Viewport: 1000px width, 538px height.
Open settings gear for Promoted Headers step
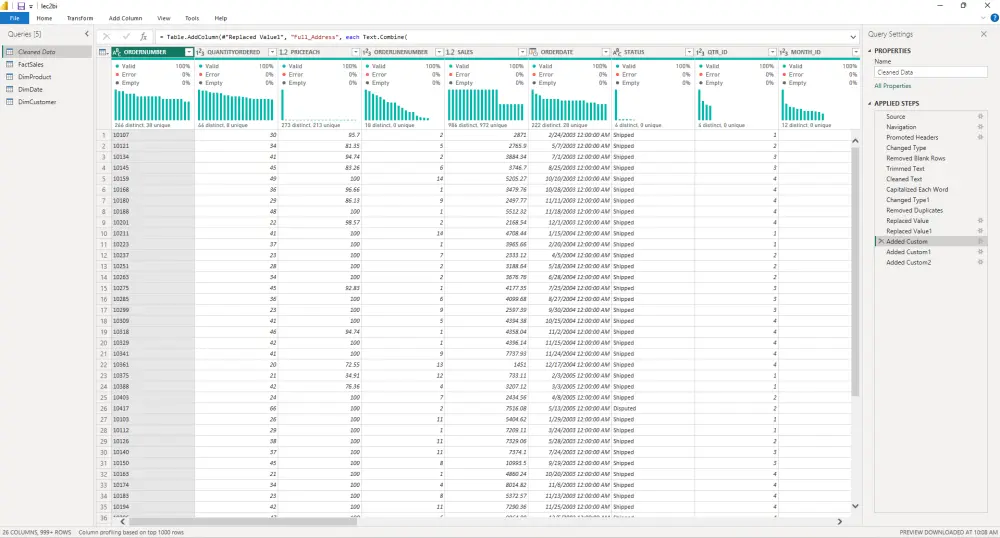(x=980, y=137)
